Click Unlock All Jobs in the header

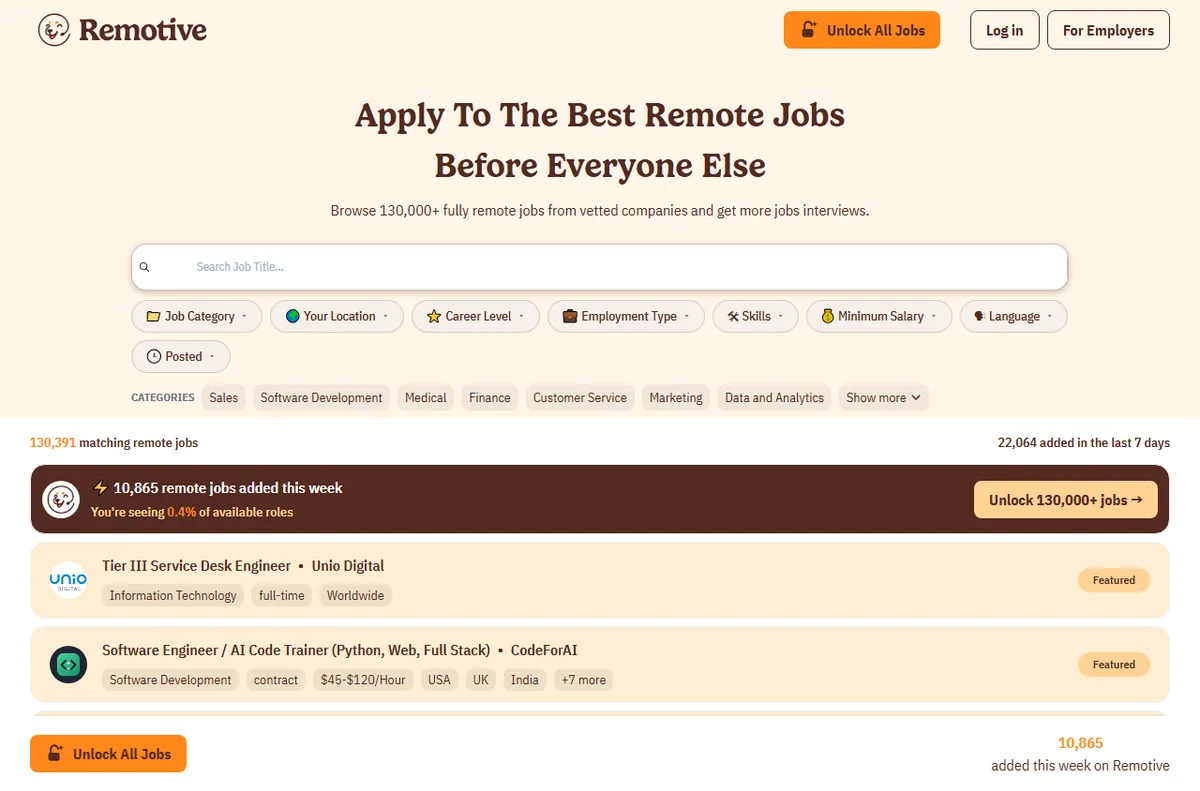point(862,30)
